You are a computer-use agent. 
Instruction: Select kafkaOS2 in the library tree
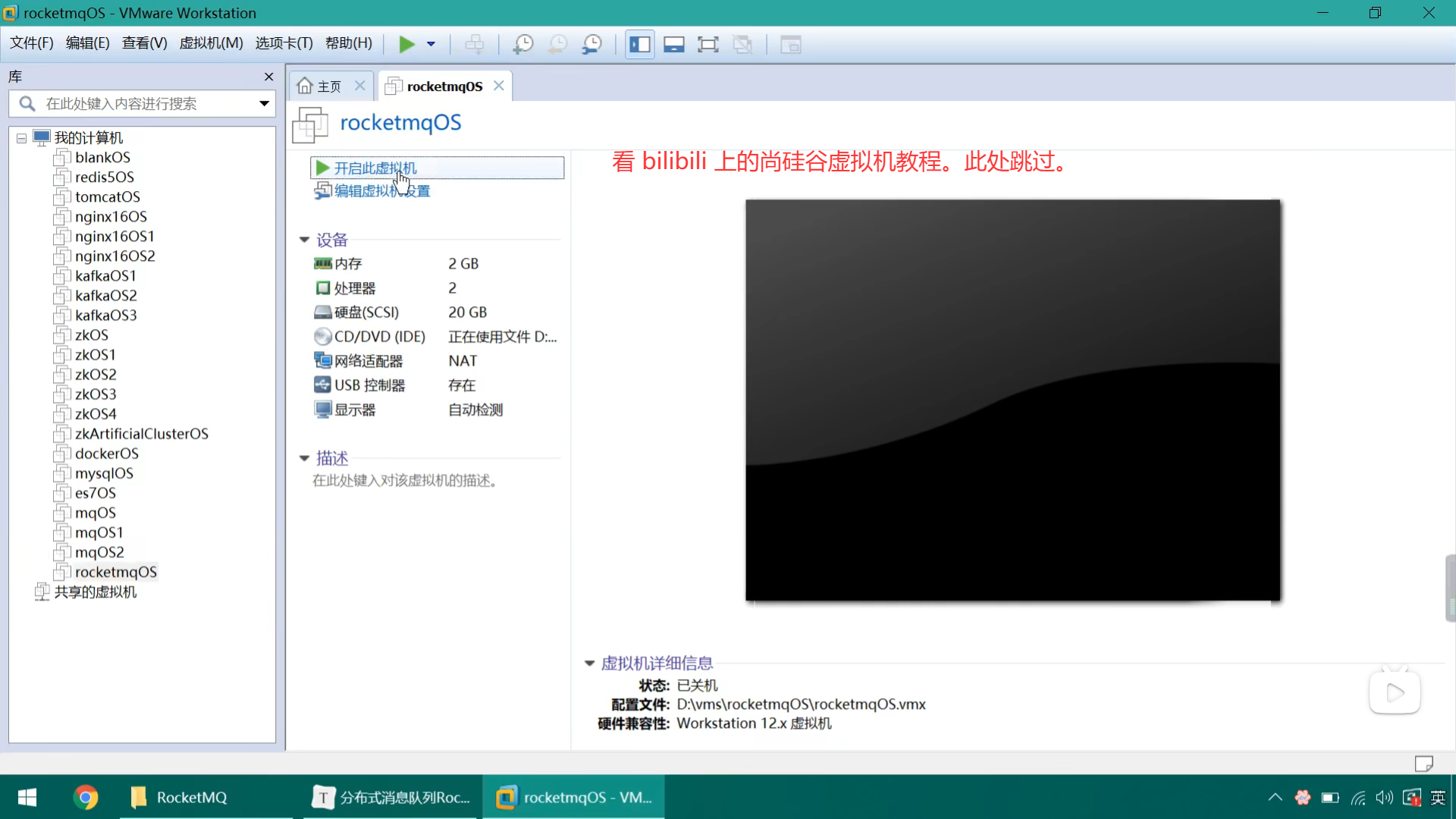tap(105, 296)
